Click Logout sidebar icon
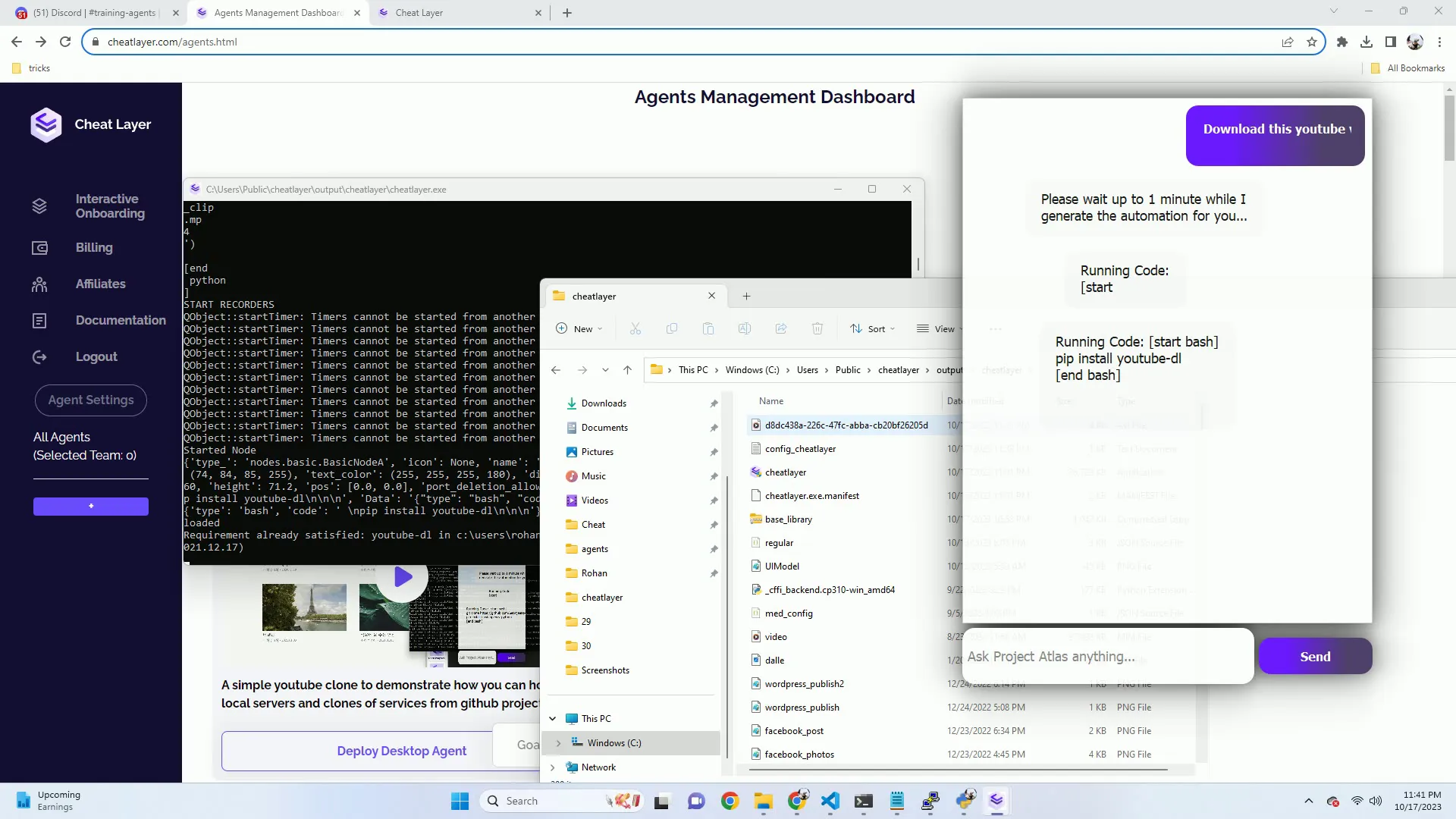The image size is (1456, 819). click(x=39, y=356)
